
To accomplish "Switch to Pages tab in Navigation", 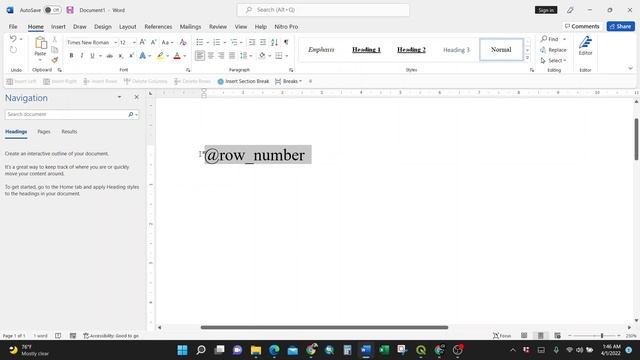I will coord(44,131).
